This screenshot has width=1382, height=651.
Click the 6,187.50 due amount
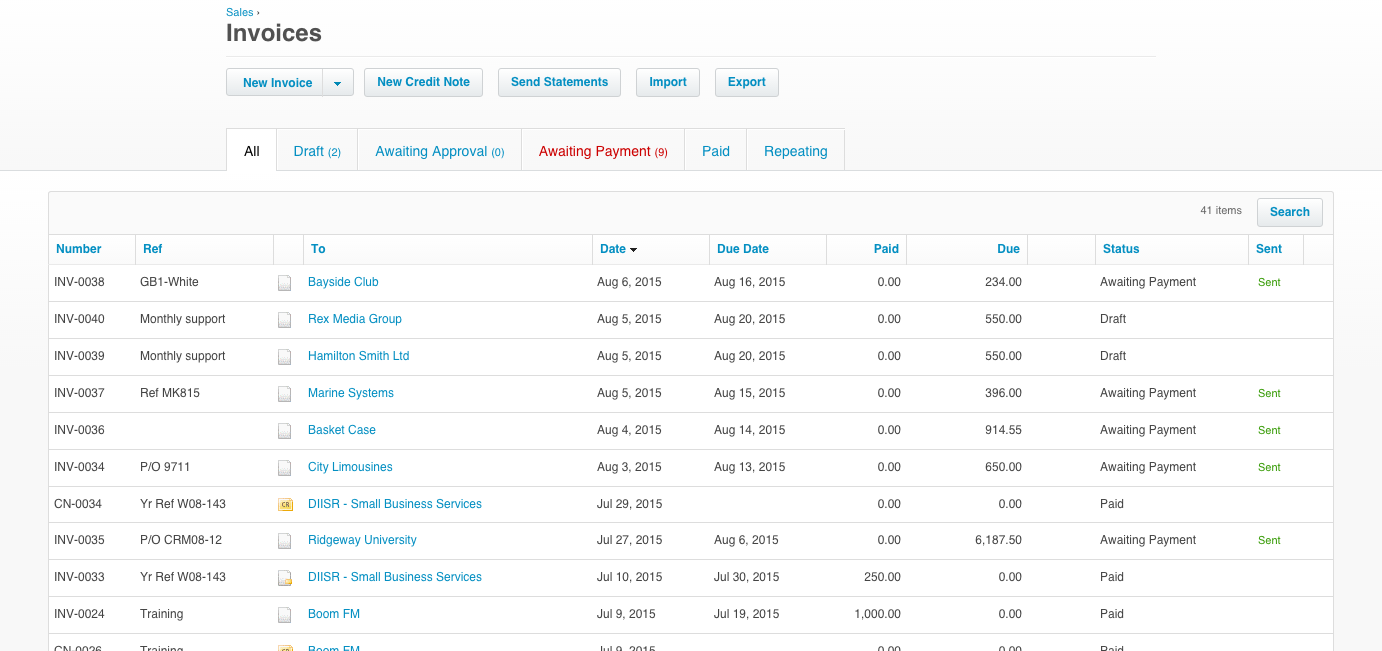(998, 540)
